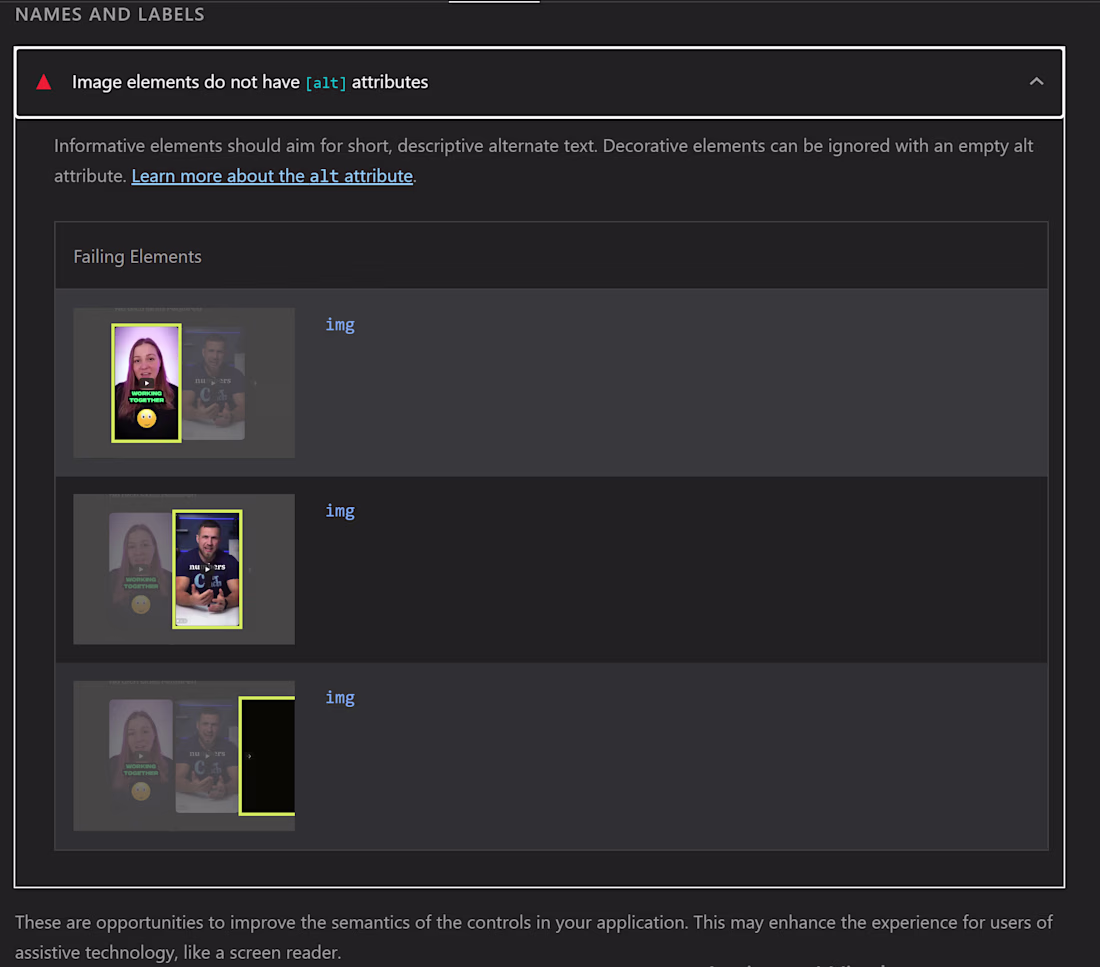Click thumbnail highlighting the man's video image
This screenshot has width=1100, height=967.
point(184,569)
